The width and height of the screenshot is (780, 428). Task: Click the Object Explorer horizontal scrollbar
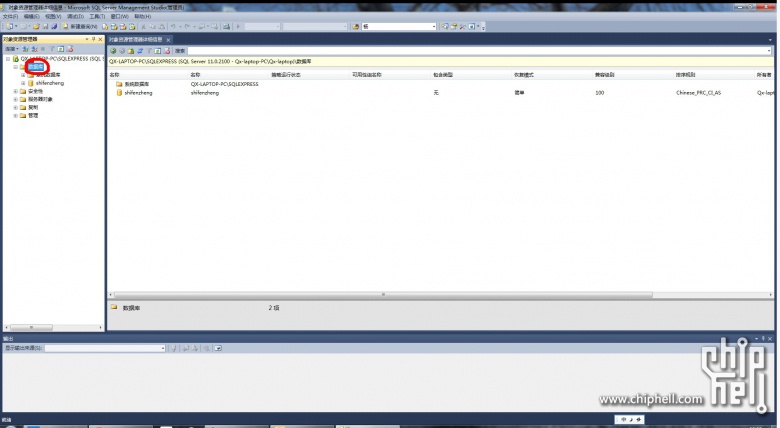[x=31, y=327]
